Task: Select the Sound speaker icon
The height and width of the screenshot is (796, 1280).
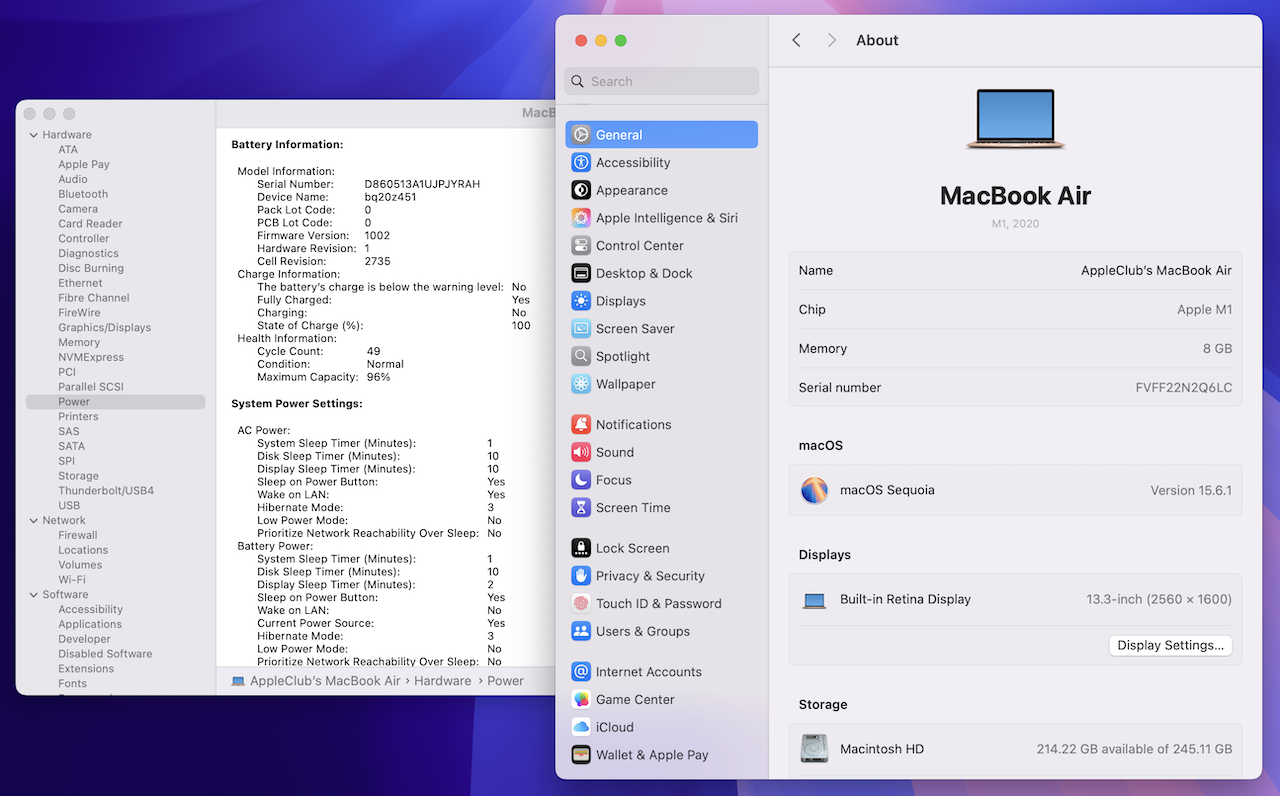Action: (x=581, y=452)
